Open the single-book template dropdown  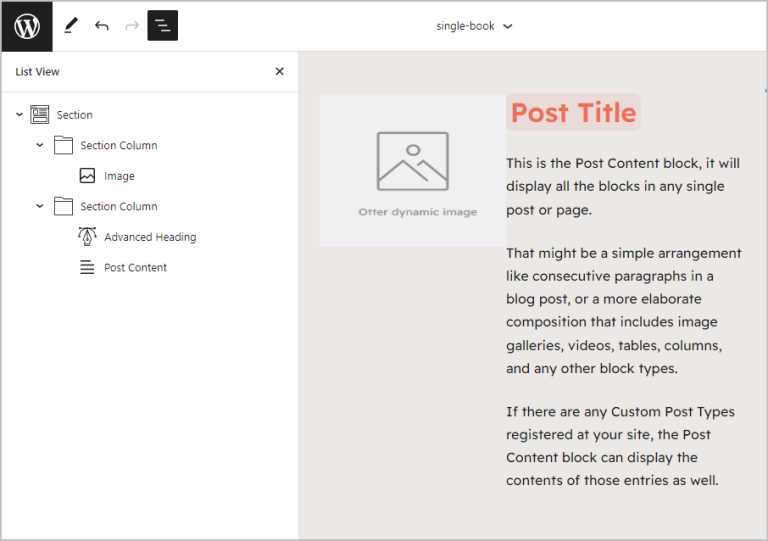click(x=474, y=26)
